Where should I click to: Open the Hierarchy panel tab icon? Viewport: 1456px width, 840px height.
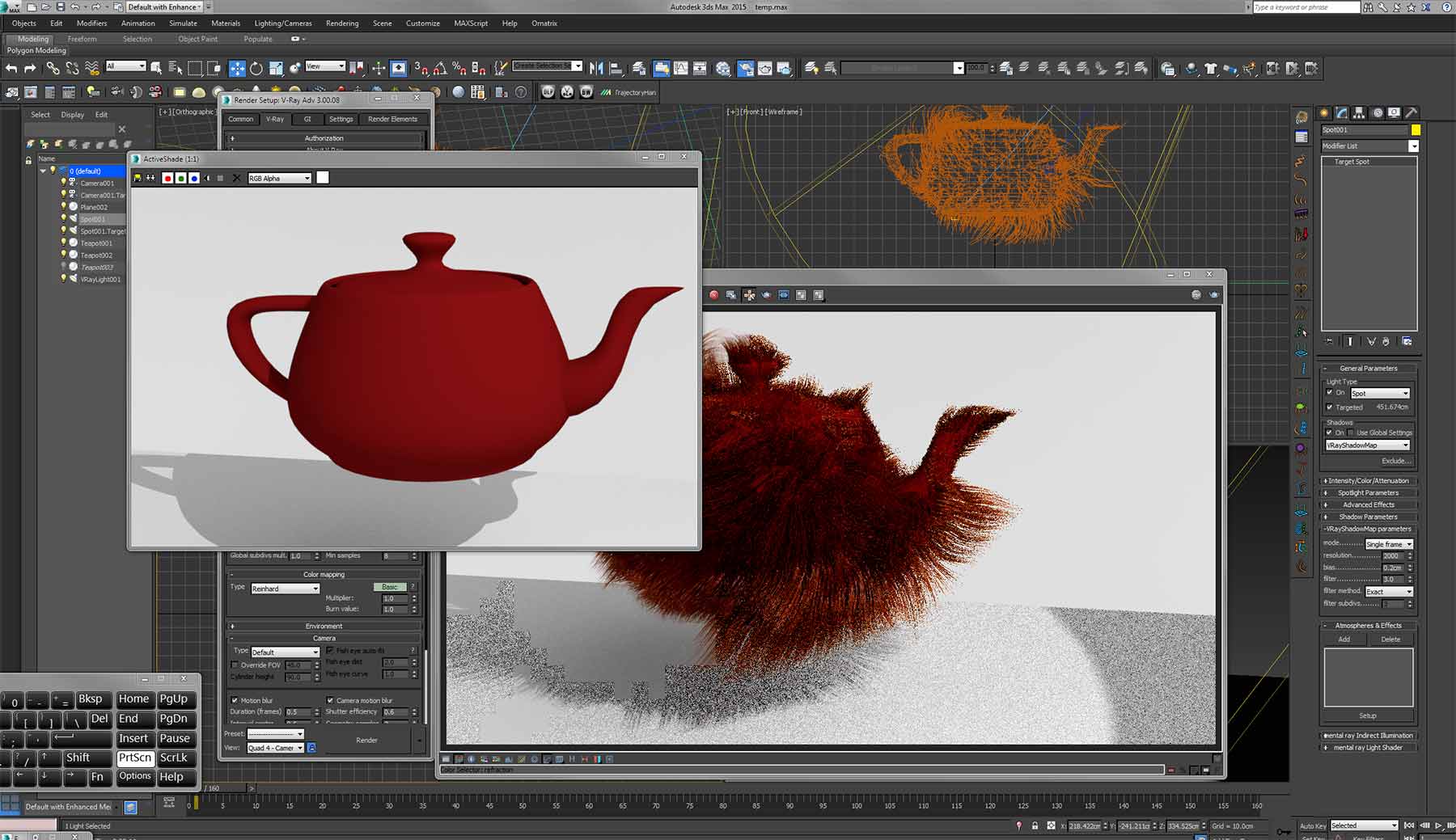[x=1359, y=113]
